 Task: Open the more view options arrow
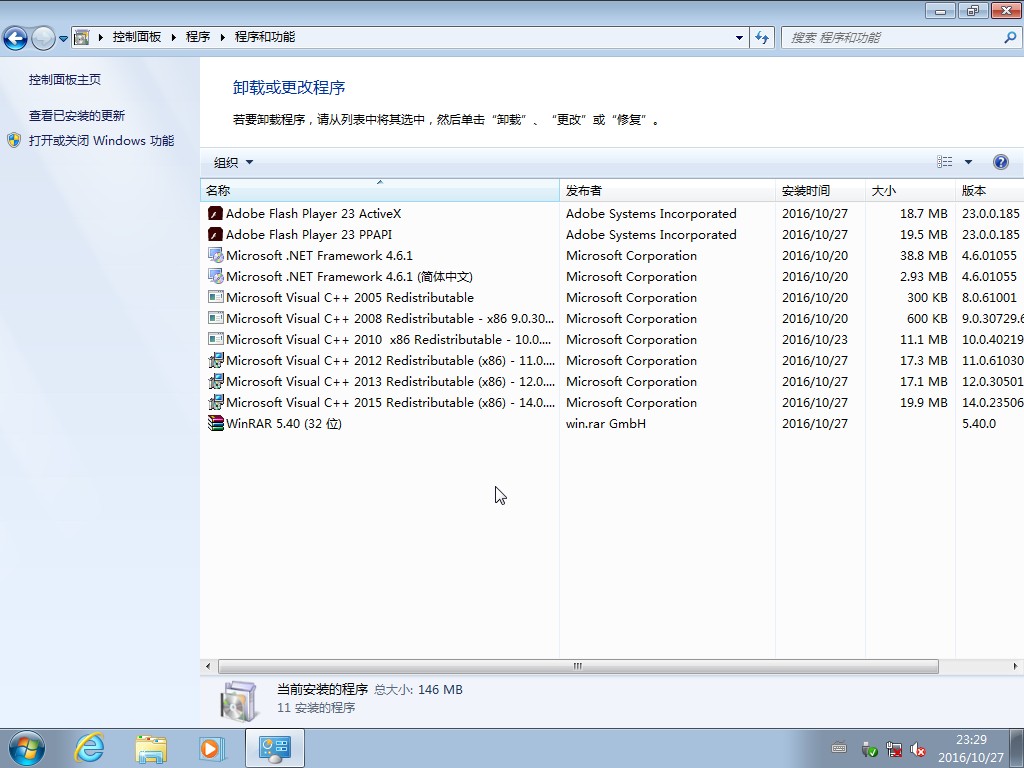(x=968, y=162)
